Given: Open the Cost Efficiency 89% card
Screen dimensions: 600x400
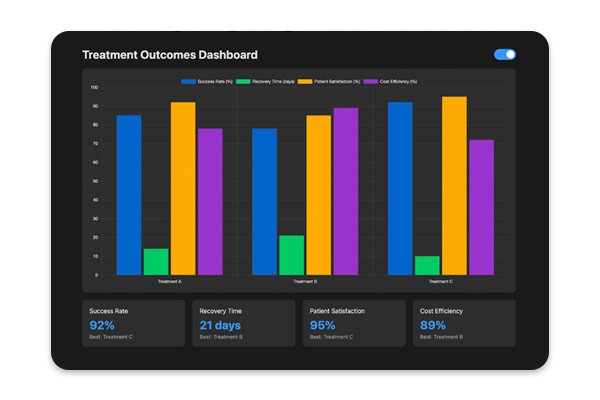Looking at the screenshot, I should click(464, 323).
